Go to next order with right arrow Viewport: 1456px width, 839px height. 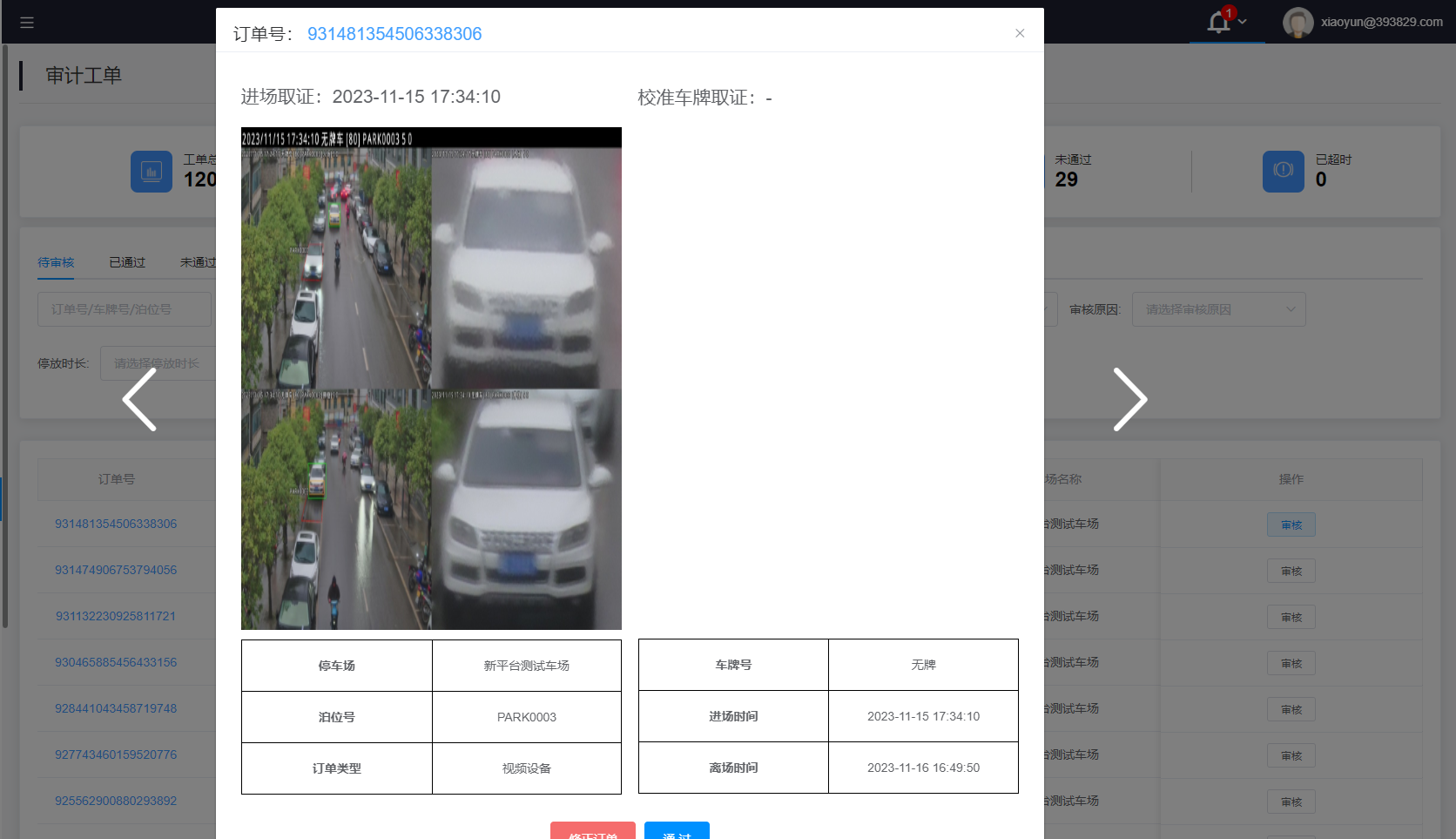pos(1129,399)
